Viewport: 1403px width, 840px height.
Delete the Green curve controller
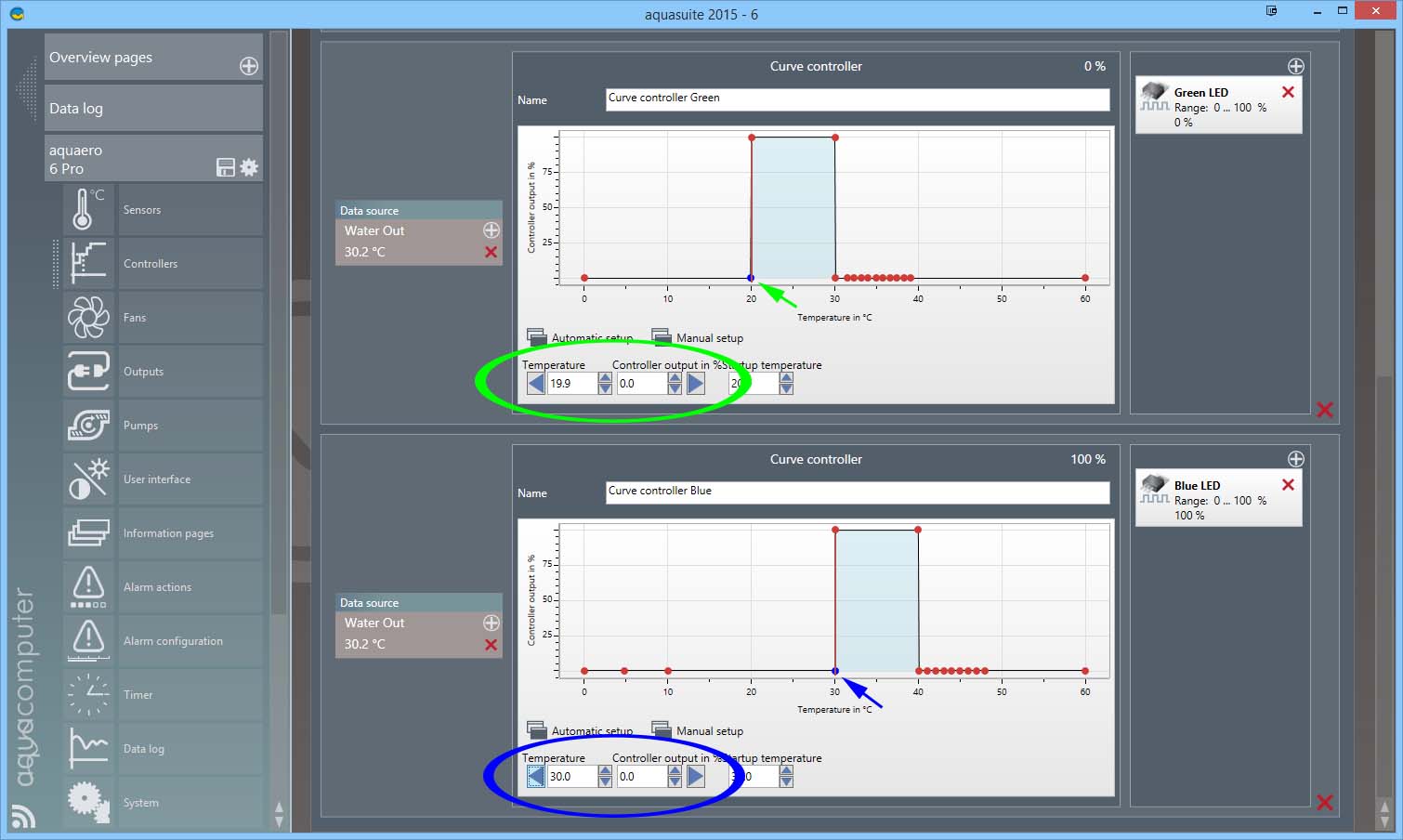pos(1325,410)
